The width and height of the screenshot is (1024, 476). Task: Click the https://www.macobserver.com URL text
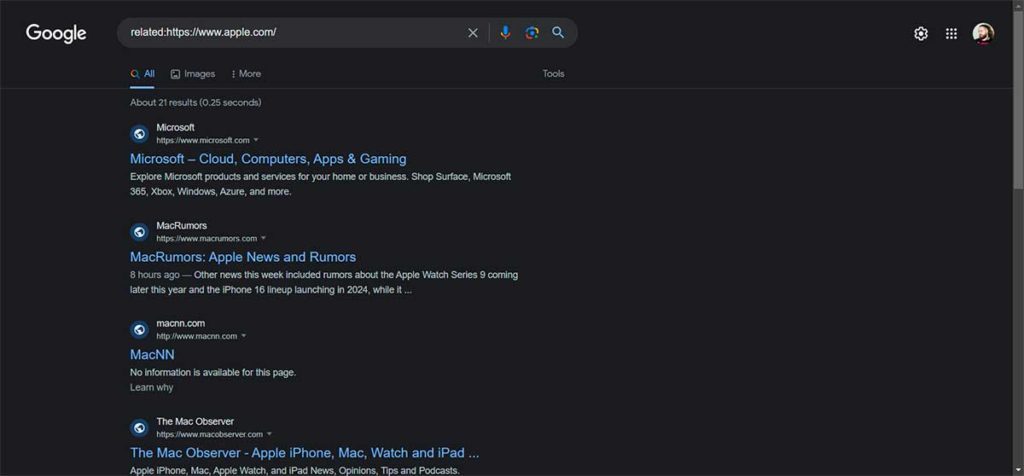tap(210, 434)
